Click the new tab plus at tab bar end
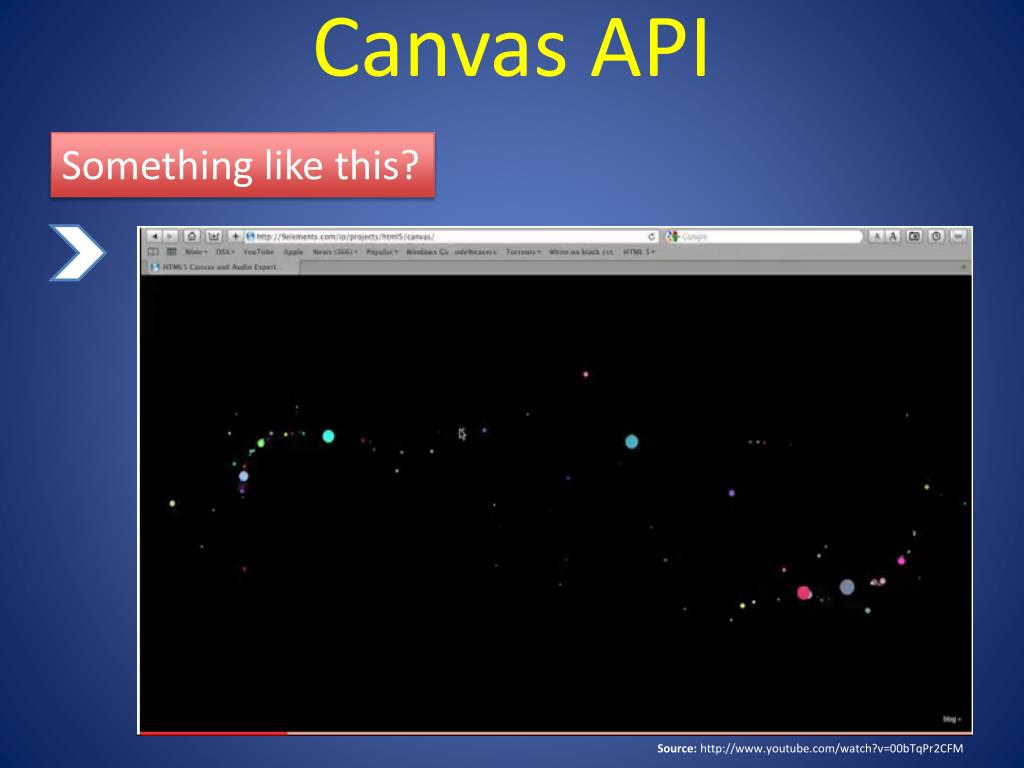The width and height of the screenshot is (1024, 768). [x=963, y=267]
